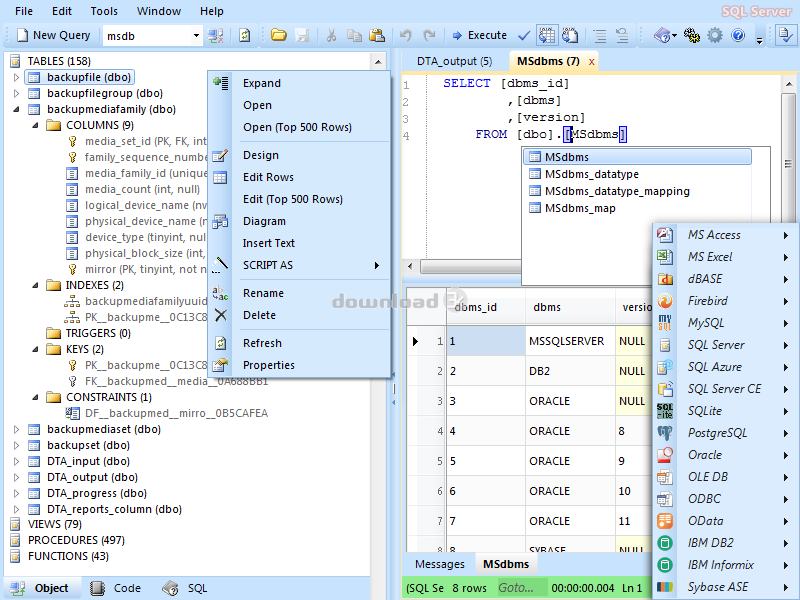Click the Execute button
The image size is (800, 600).
tap(480, 35)
